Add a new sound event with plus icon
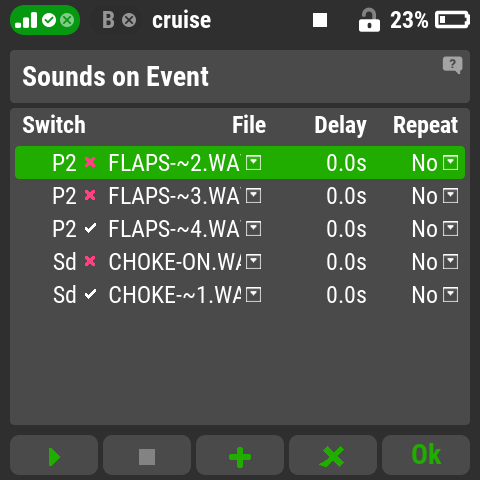The width and height of the screenshot is (480, 480). [x=240, y=455]
